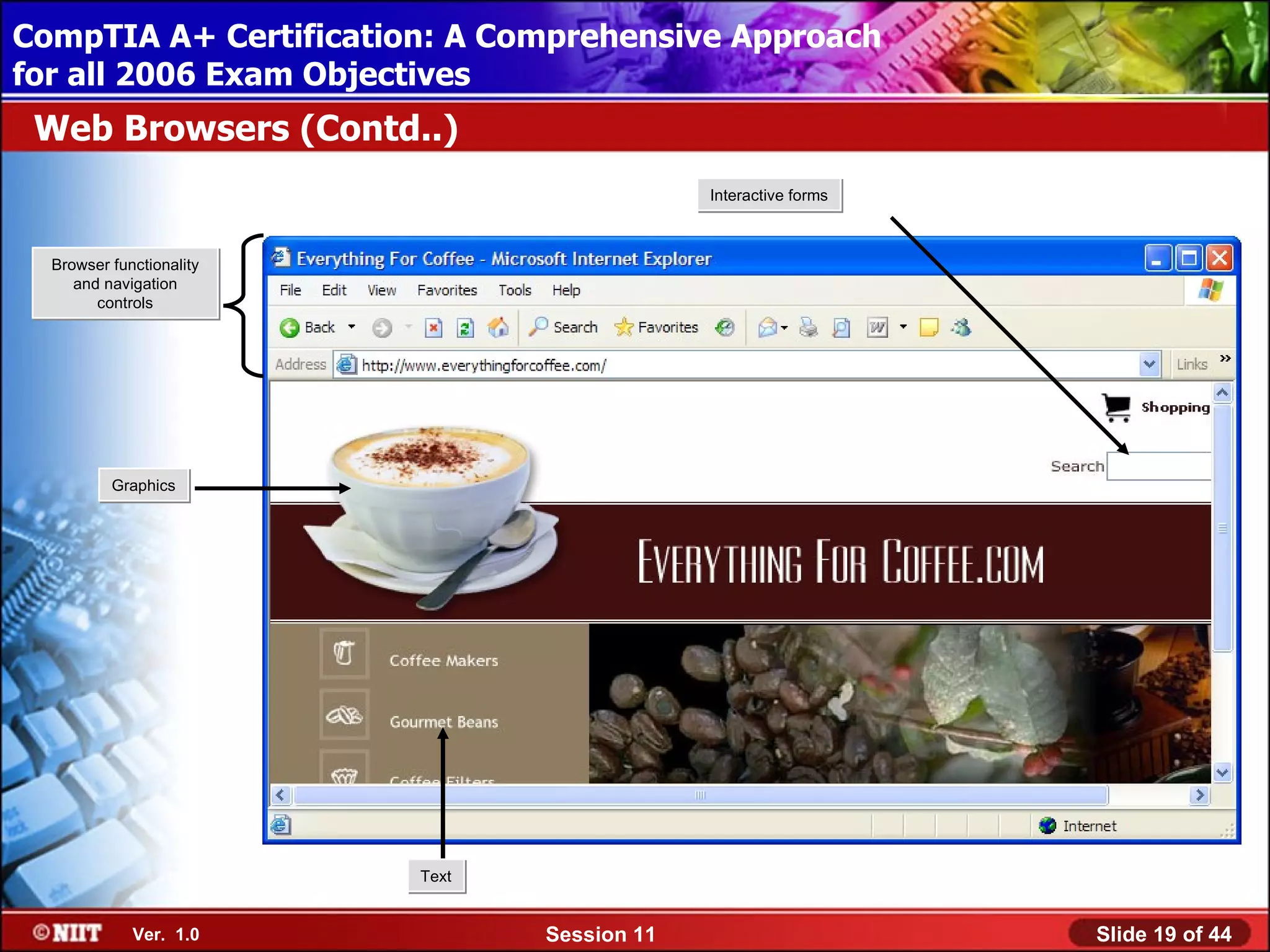Click the vertical scrollbar thumb
The width and height of the screenshot is (1270, 952).
[x=1222, y=528]
